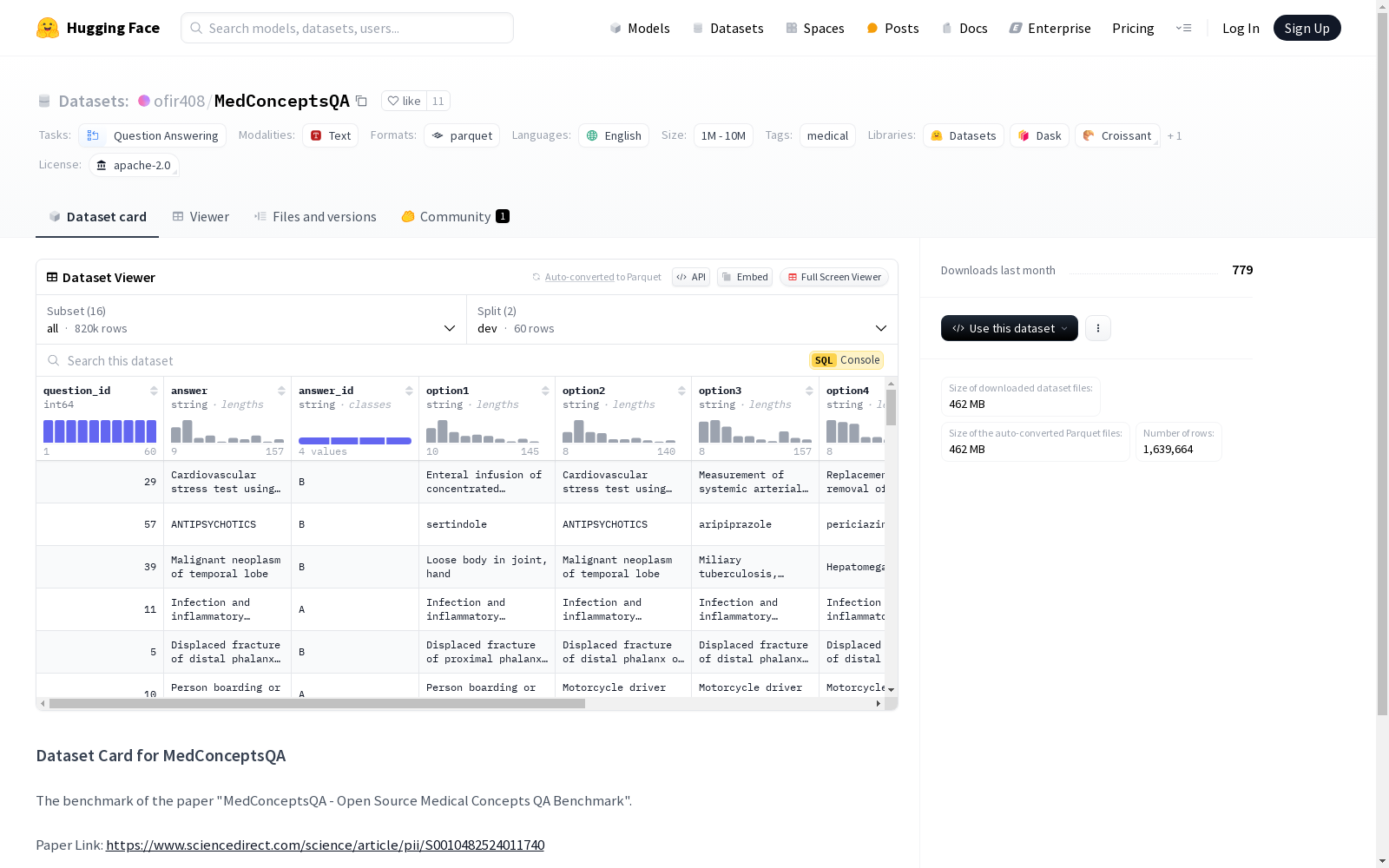Select the Datasets library tag

click(963, 135)
